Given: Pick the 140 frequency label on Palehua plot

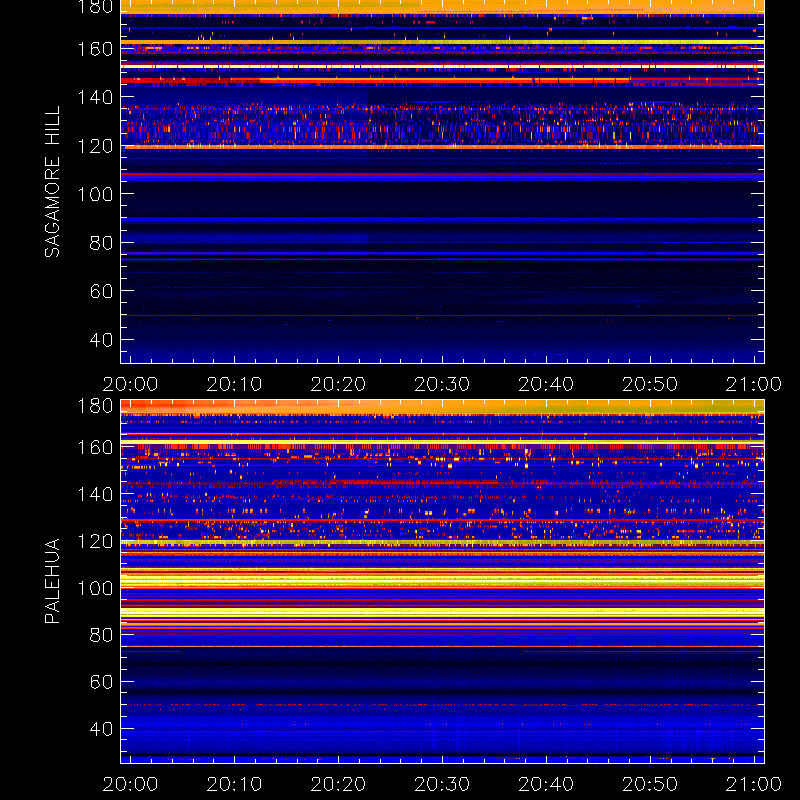Looking at the screenshot, I should coord(95,494).
